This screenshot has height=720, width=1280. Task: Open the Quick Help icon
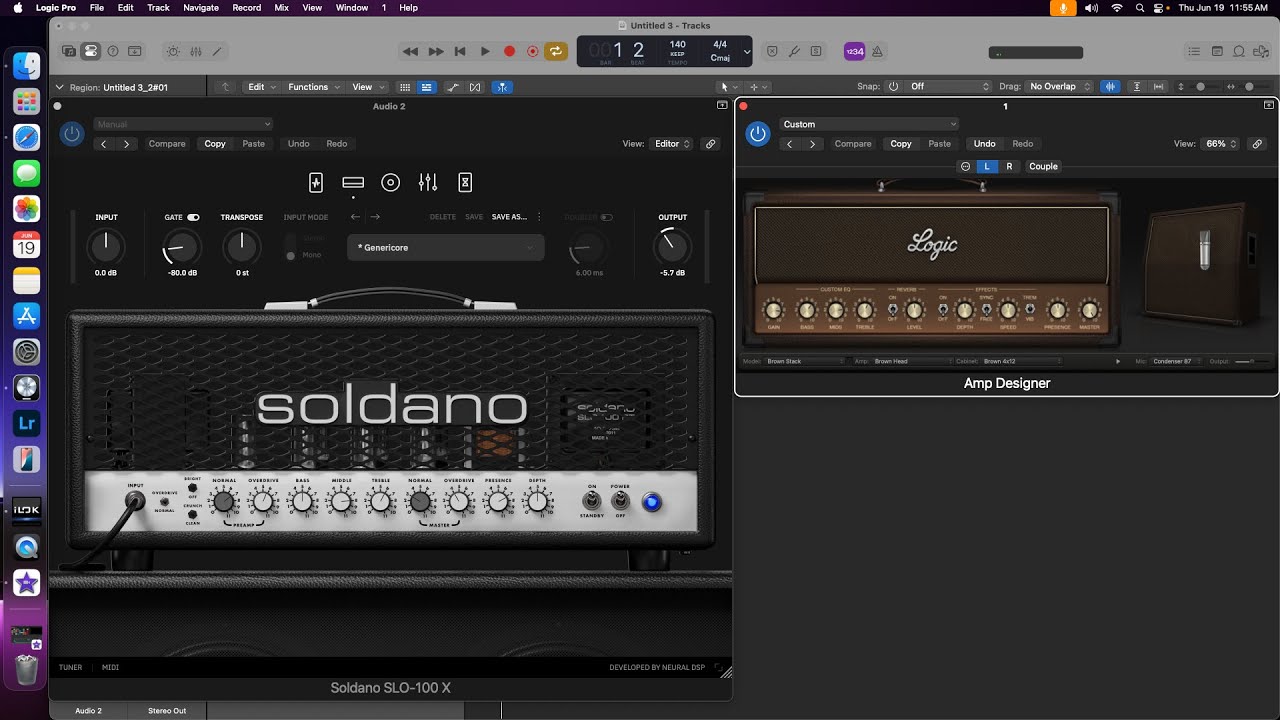point(113,51)
